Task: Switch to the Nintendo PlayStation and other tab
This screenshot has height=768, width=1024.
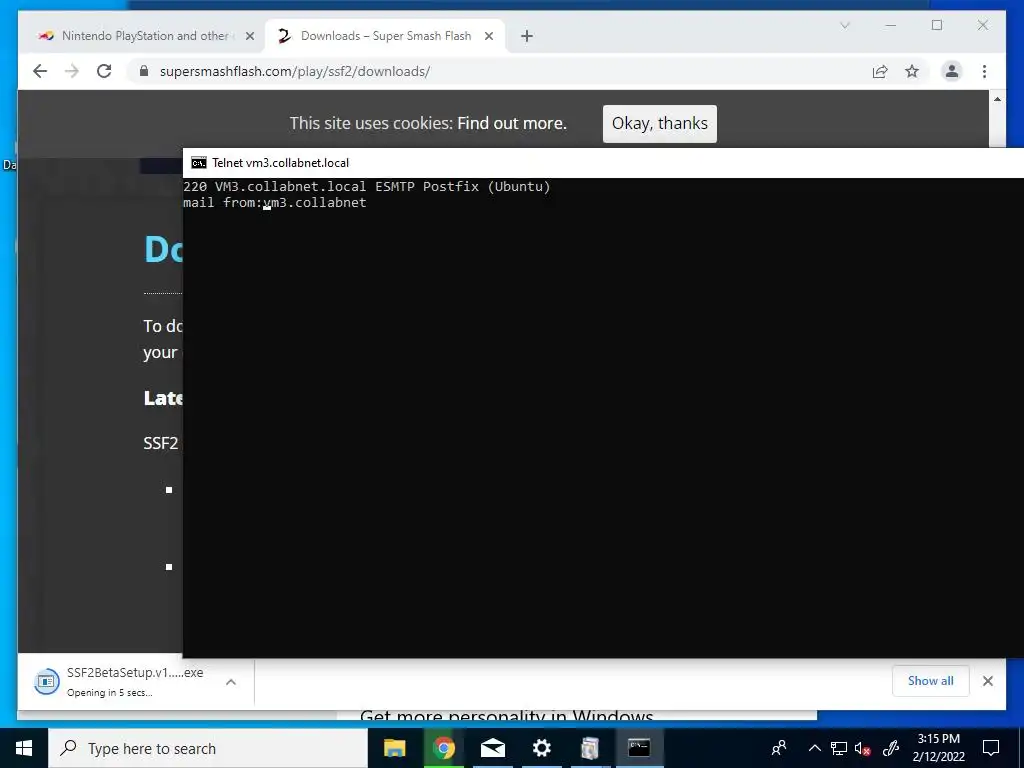Action: pos(143,36)
